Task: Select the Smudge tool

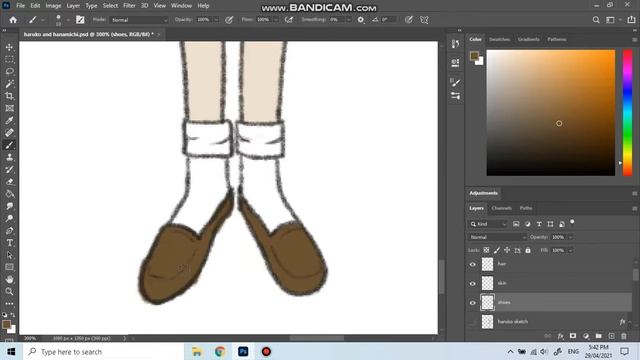Action: [x=9, y=206]
